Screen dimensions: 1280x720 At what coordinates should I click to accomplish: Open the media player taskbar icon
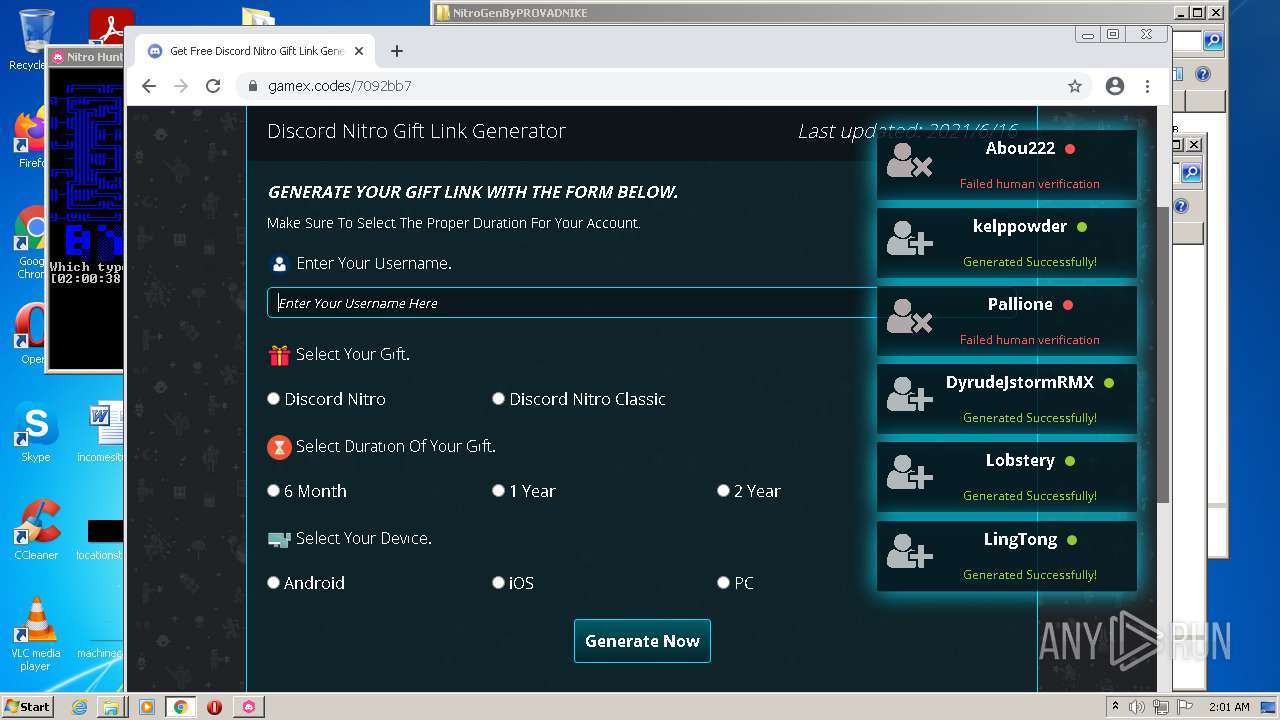tap(147, 707)
